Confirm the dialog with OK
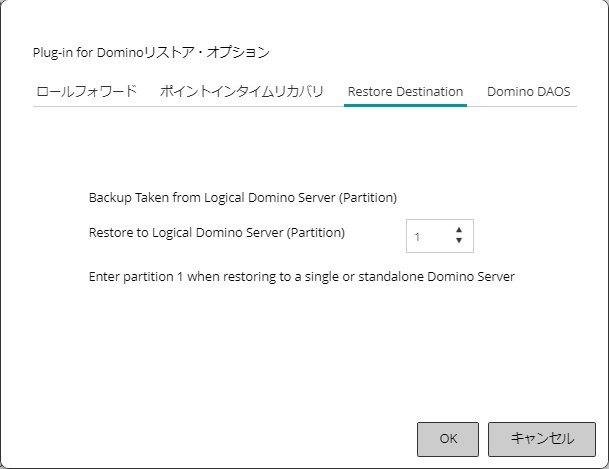Viewport: 609px width, 469px height. (448, 439)
